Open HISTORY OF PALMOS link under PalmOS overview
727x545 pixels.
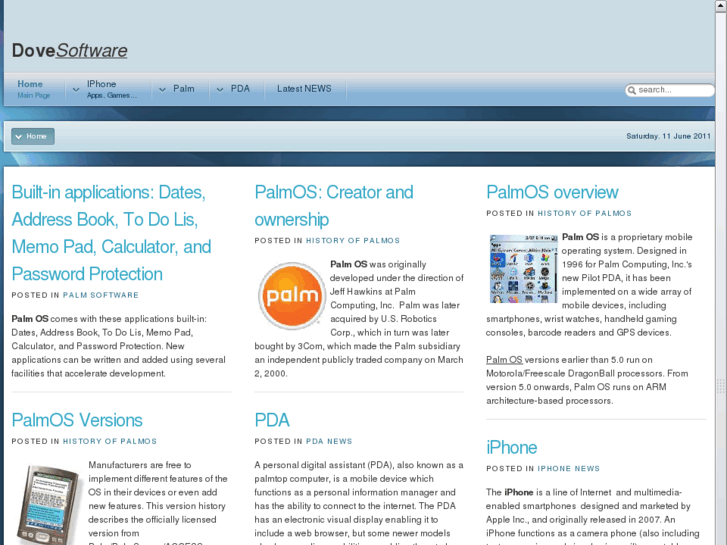[584, 213]
